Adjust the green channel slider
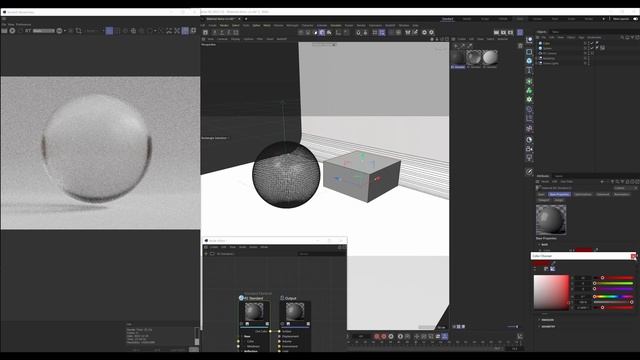This screenshot has height=360, width=640. [x=613, y=283]
